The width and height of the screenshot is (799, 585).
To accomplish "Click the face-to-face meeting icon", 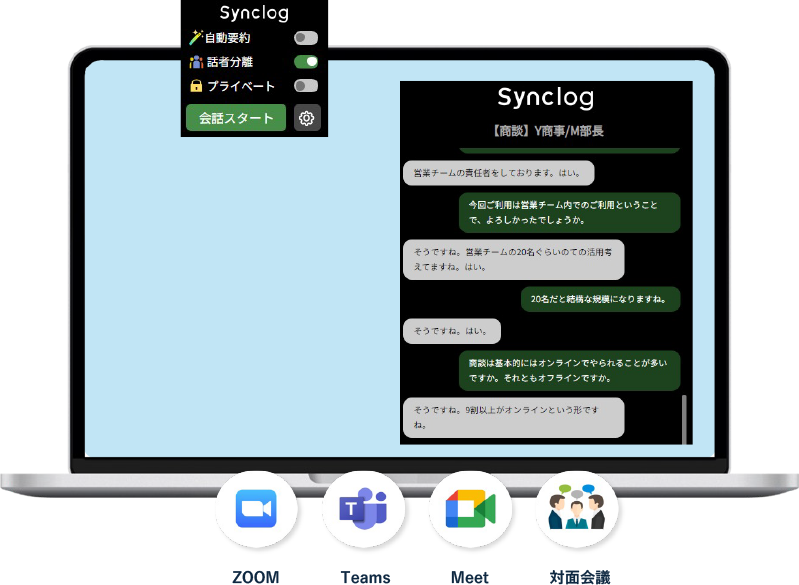I will click(x=576, y=509).
